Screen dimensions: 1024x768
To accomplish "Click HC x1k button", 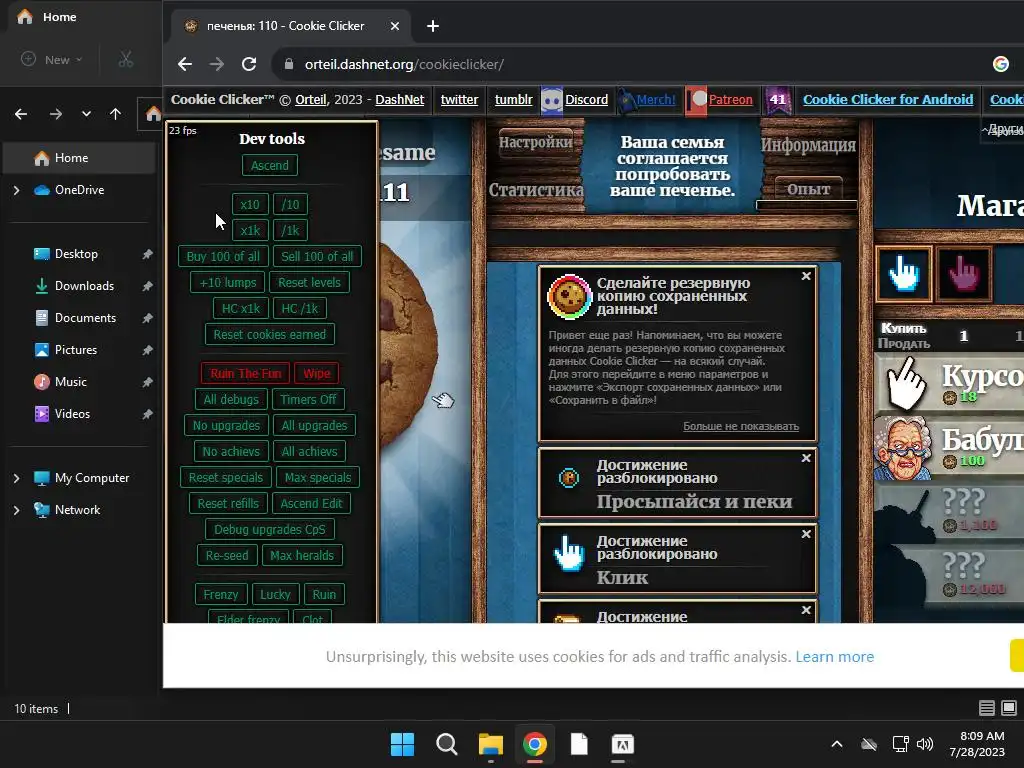I will (x=240, y=308).
